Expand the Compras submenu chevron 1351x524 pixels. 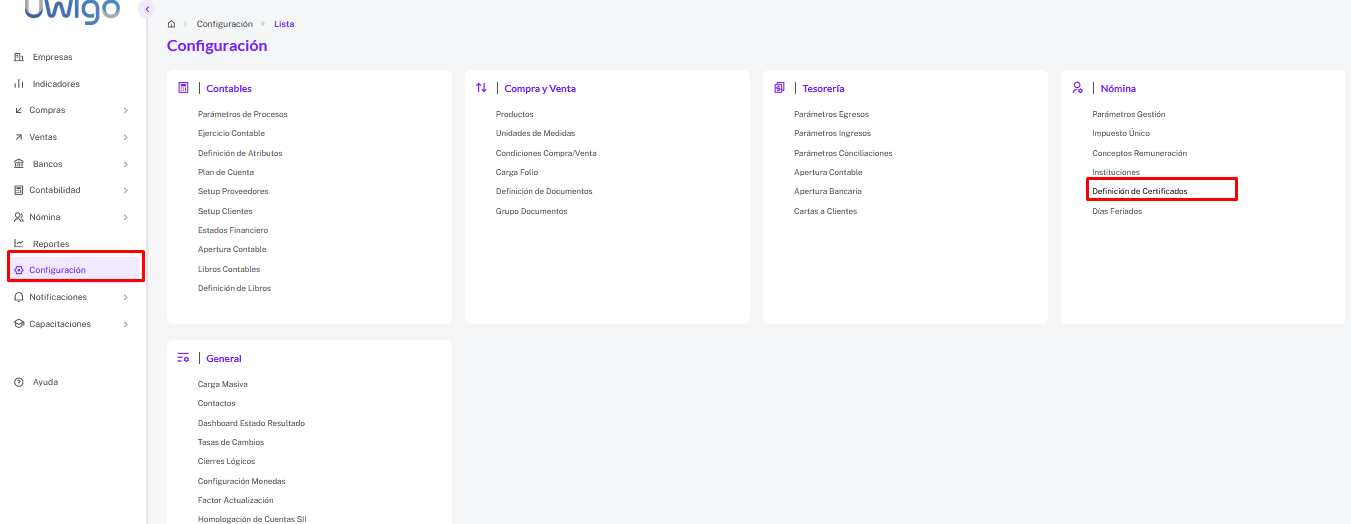[125, 110]
